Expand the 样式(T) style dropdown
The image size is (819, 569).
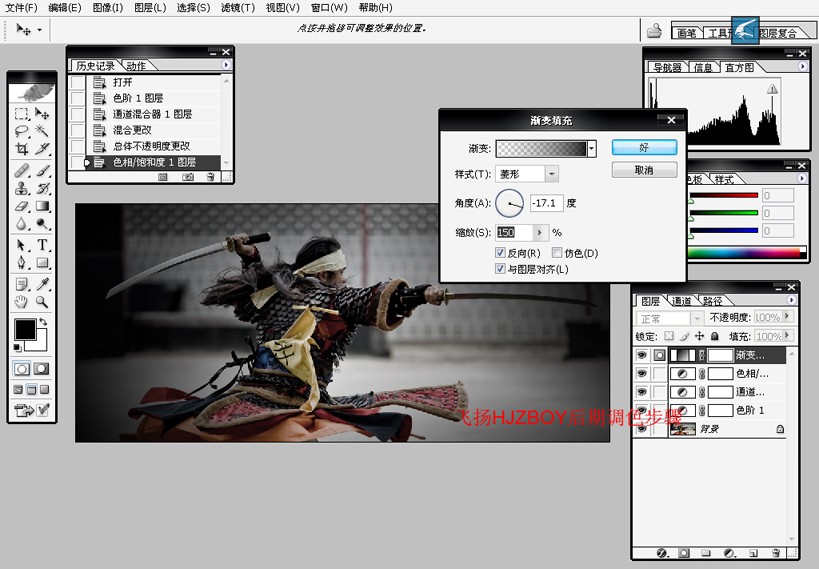552,173
